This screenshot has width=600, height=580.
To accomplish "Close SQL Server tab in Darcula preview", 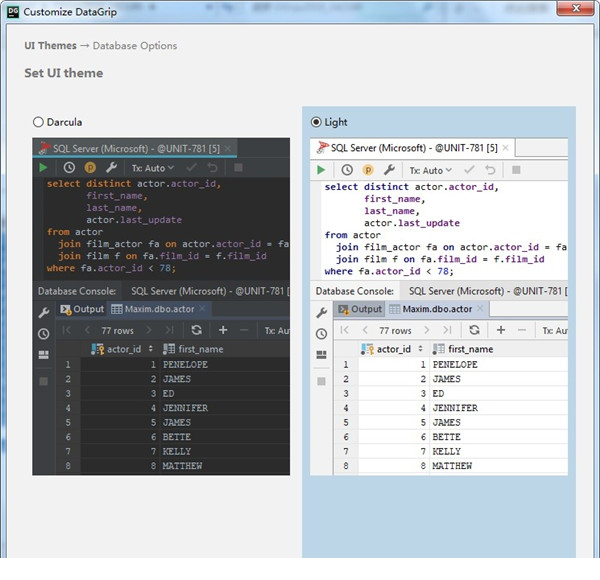I will coord(228,148).
